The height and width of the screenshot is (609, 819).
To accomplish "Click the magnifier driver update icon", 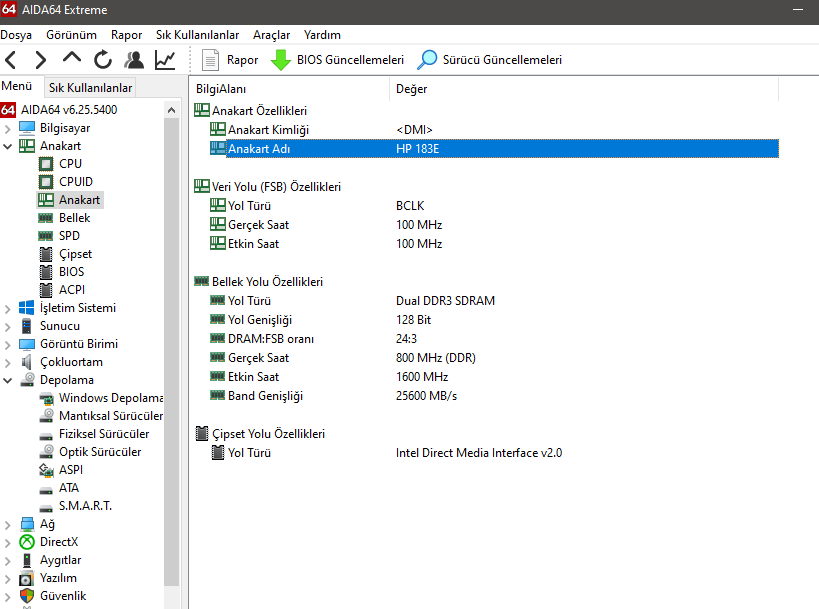I will 427,60.
